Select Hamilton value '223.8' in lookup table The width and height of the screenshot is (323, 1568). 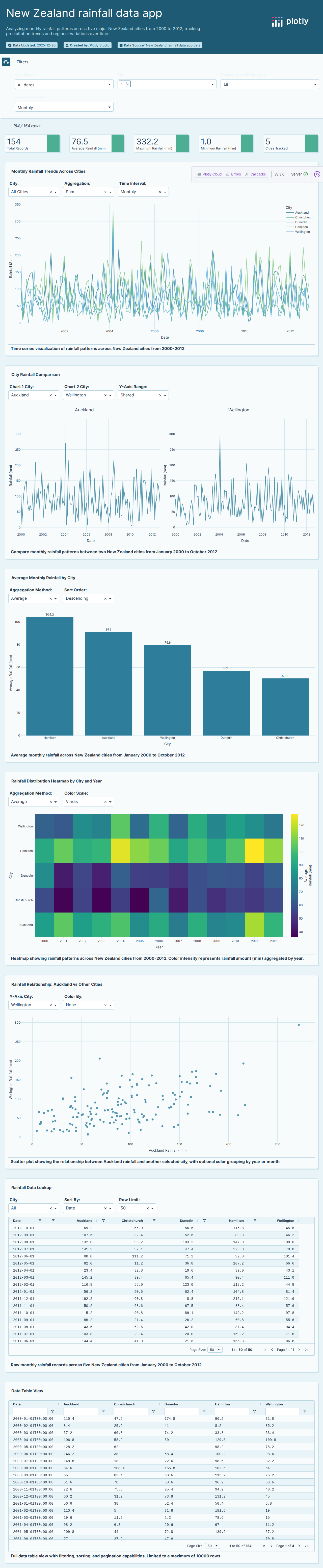click(238, 1249)
